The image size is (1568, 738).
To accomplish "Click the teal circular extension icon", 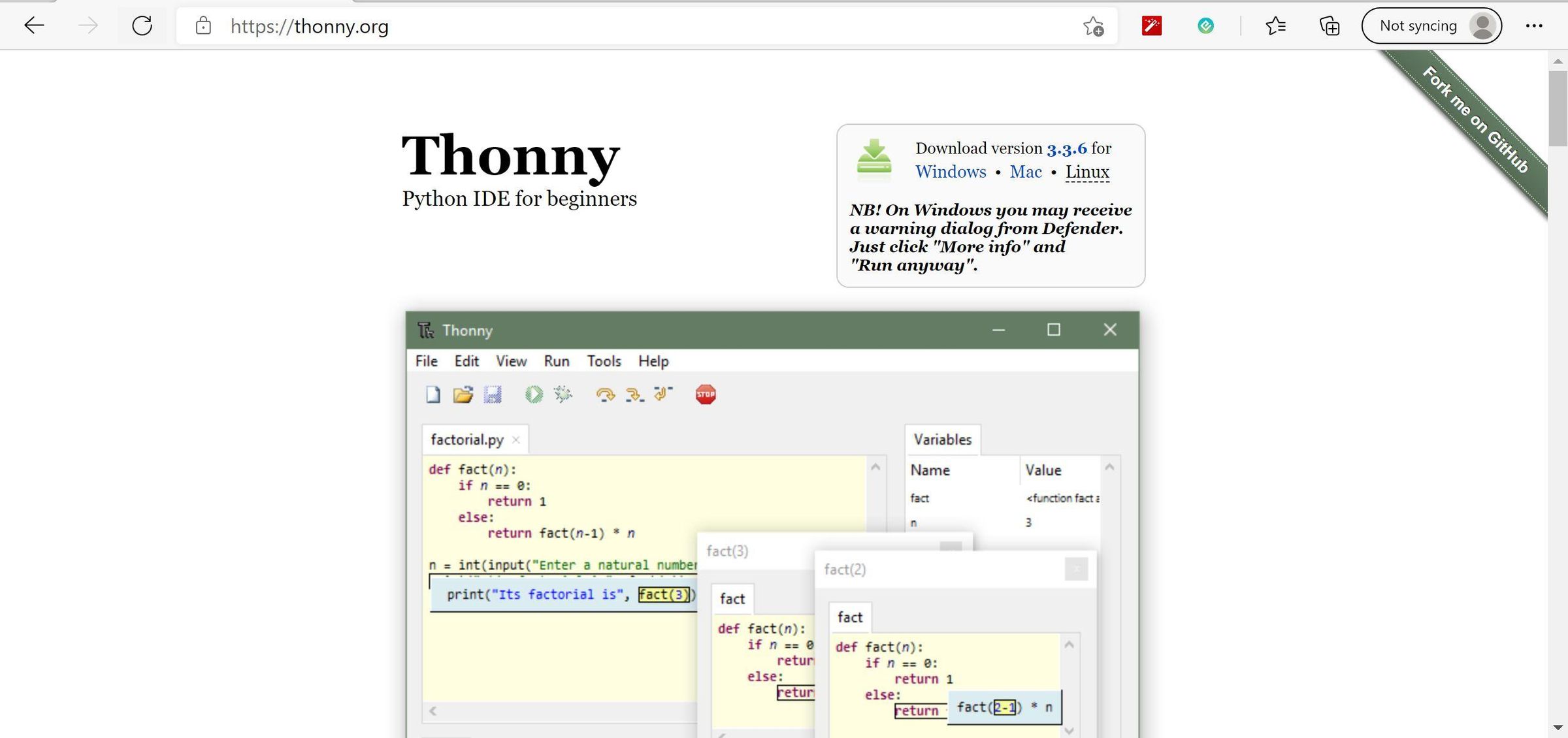I will point(1205,26).
